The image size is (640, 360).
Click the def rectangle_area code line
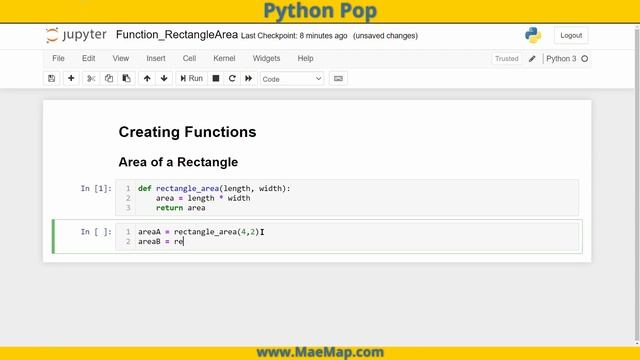(214, 188)
